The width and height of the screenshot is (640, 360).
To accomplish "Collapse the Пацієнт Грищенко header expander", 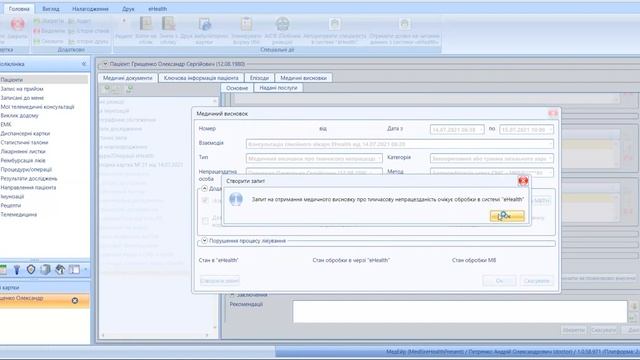I will tap(105, 64).
